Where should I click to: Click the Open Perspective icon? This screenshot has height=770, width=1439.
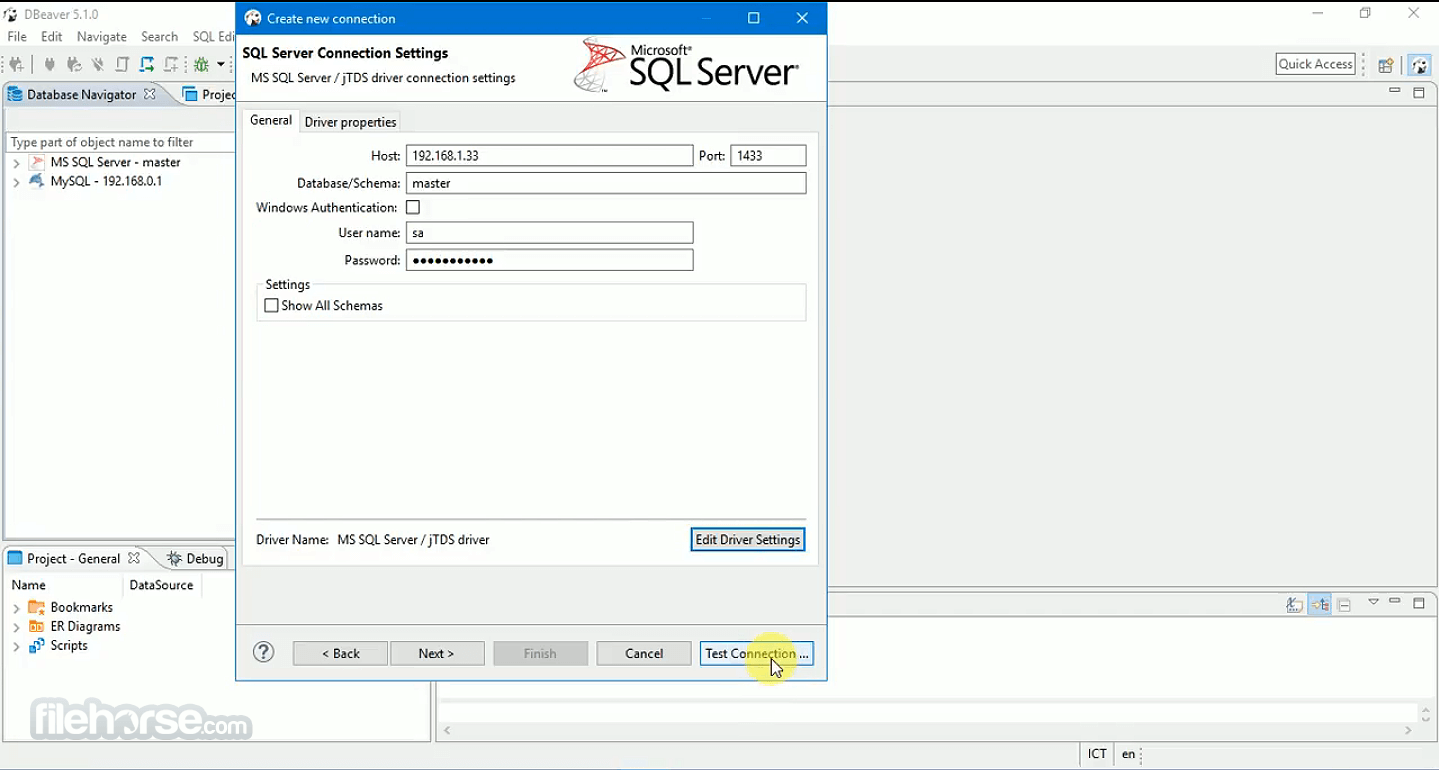(1386, 65)
